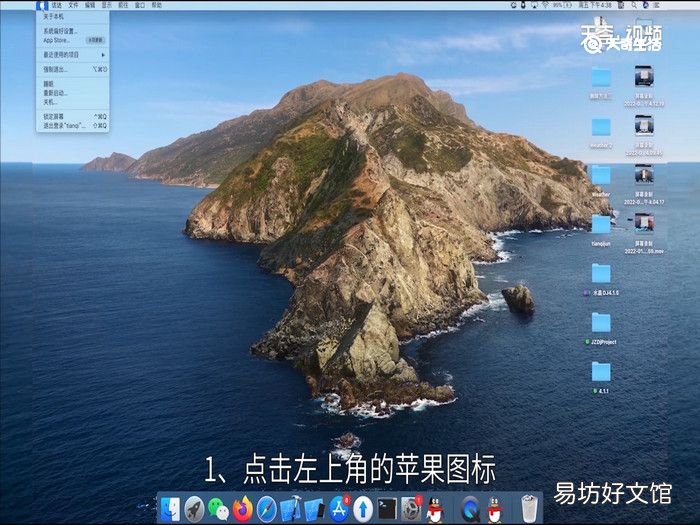
Task: Open the 窗口 menu
Action: [x=140, y=5]
